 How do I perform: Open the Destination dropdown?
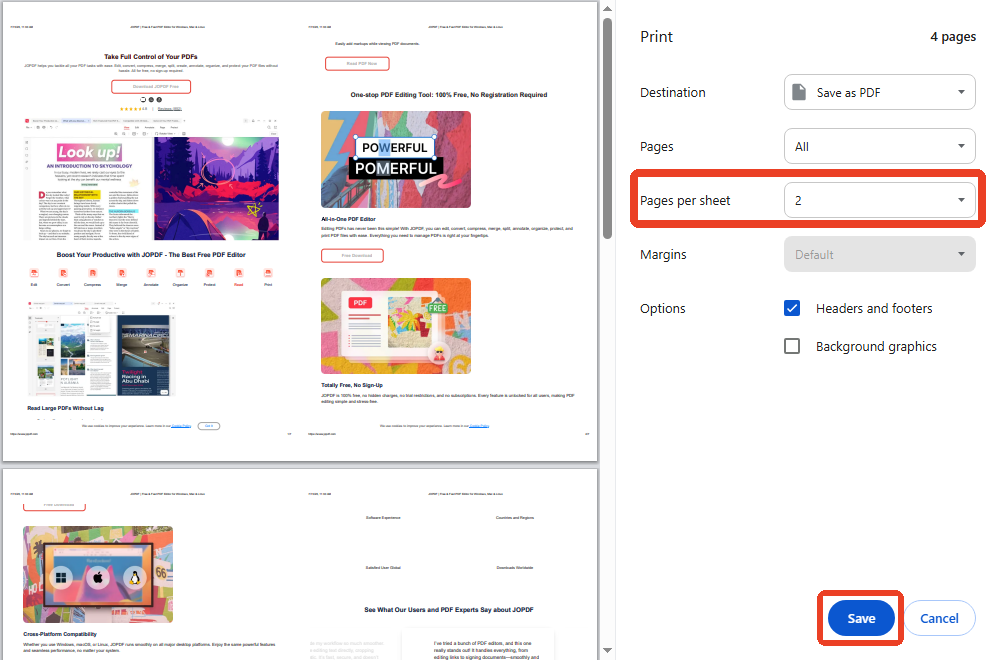(879, 92)
